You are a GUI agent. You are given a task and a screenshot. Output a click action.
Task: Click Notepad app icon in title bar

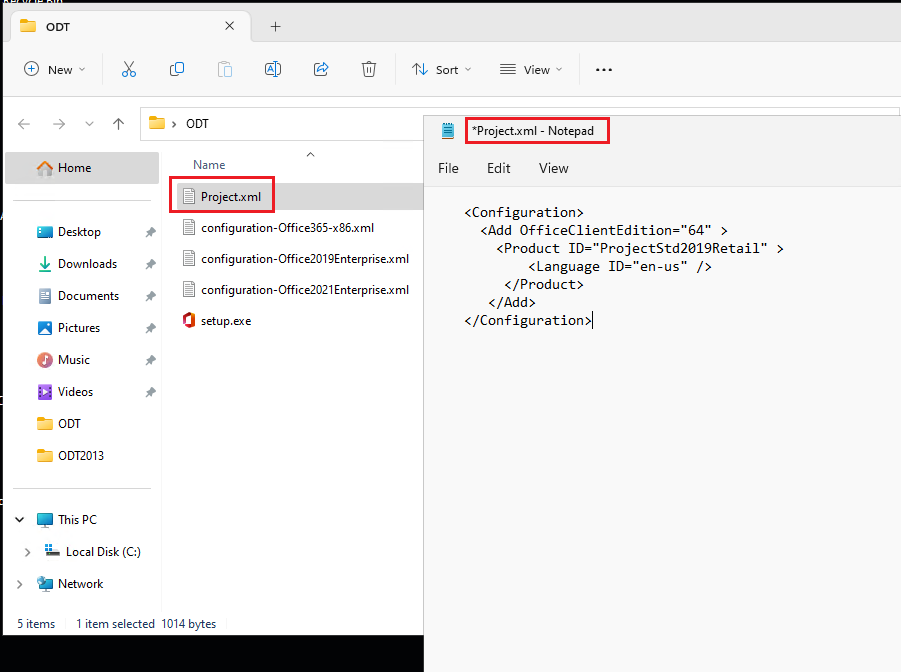click(448, 131)
